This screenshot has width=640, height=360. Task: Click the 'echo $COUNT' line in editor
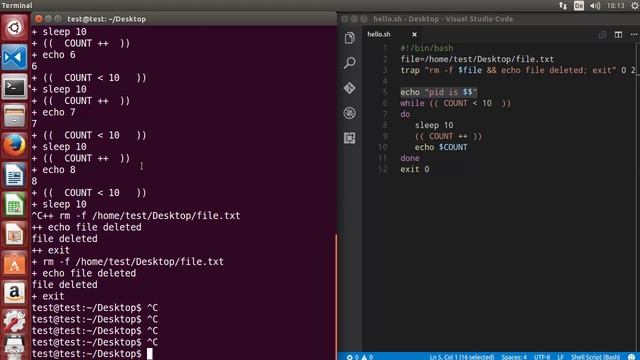point(441,147)
